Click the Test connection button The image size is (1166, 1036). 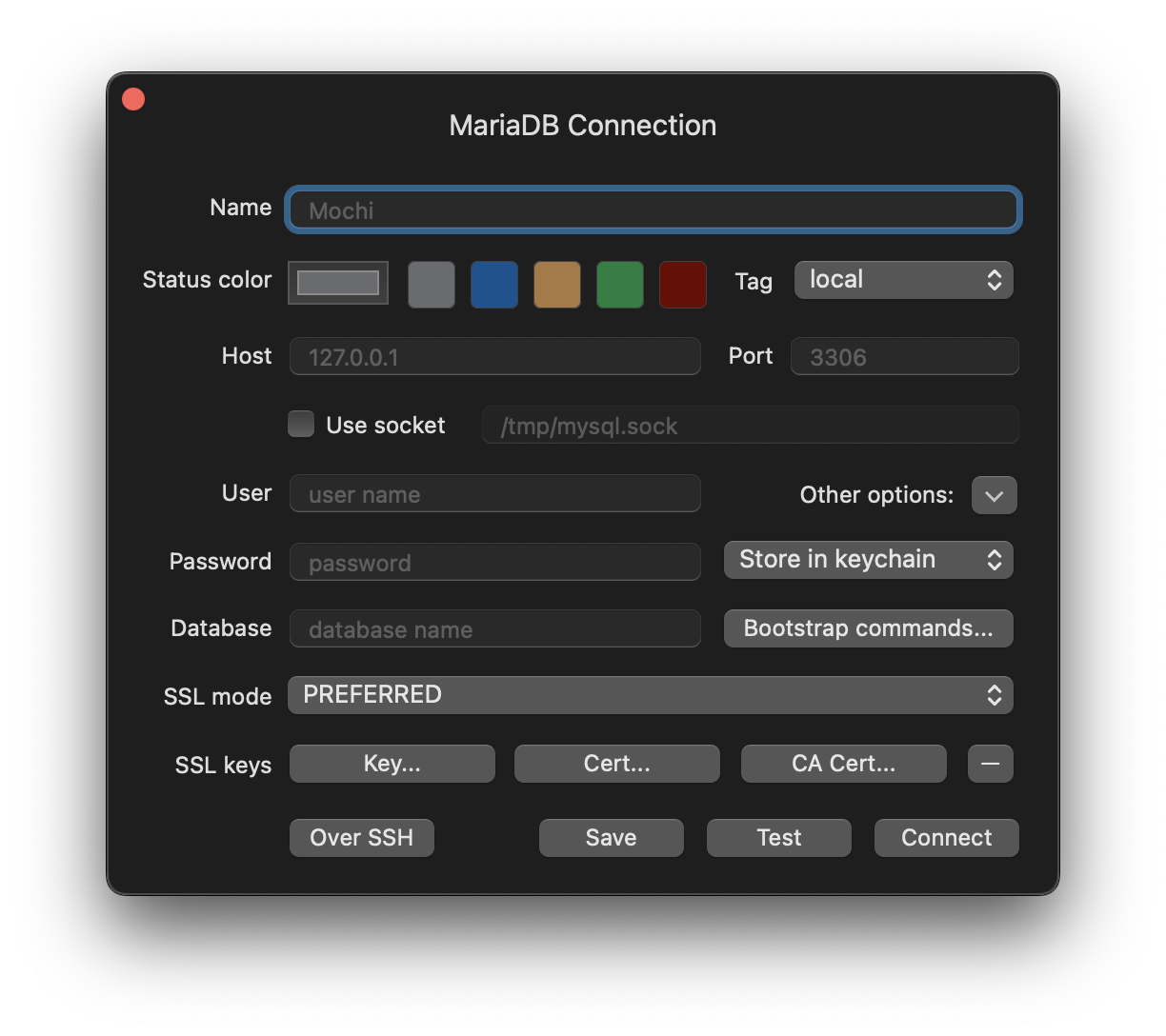[x=778, y=838]
